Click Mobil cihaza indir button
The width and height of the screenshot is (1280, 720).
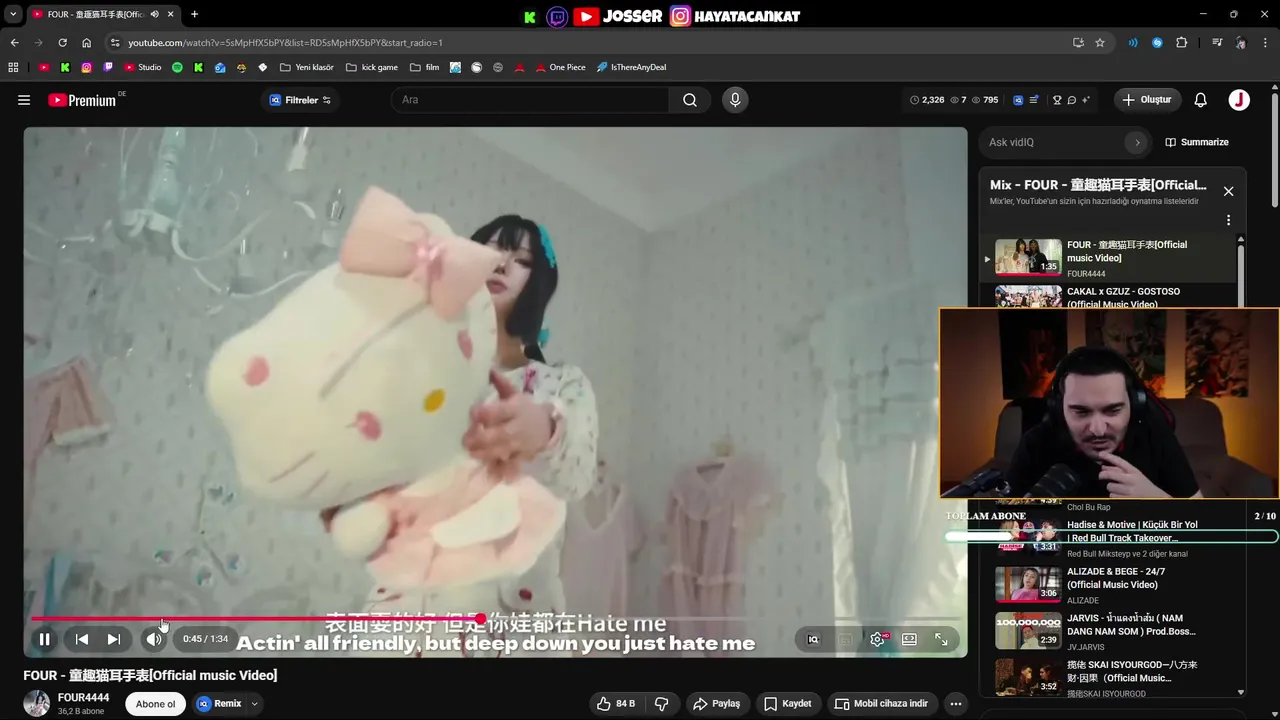(881, 704)
